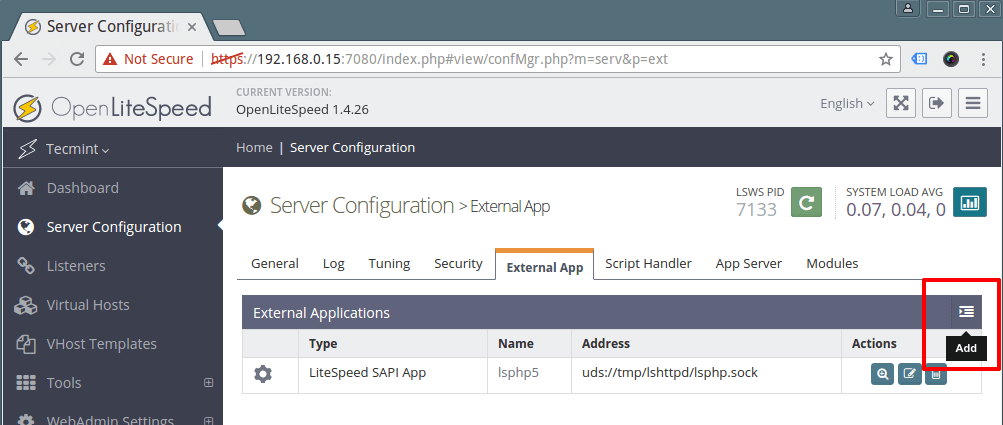Delete the lsphp5 external app
1003x425 pixels.
pos(935,374)
